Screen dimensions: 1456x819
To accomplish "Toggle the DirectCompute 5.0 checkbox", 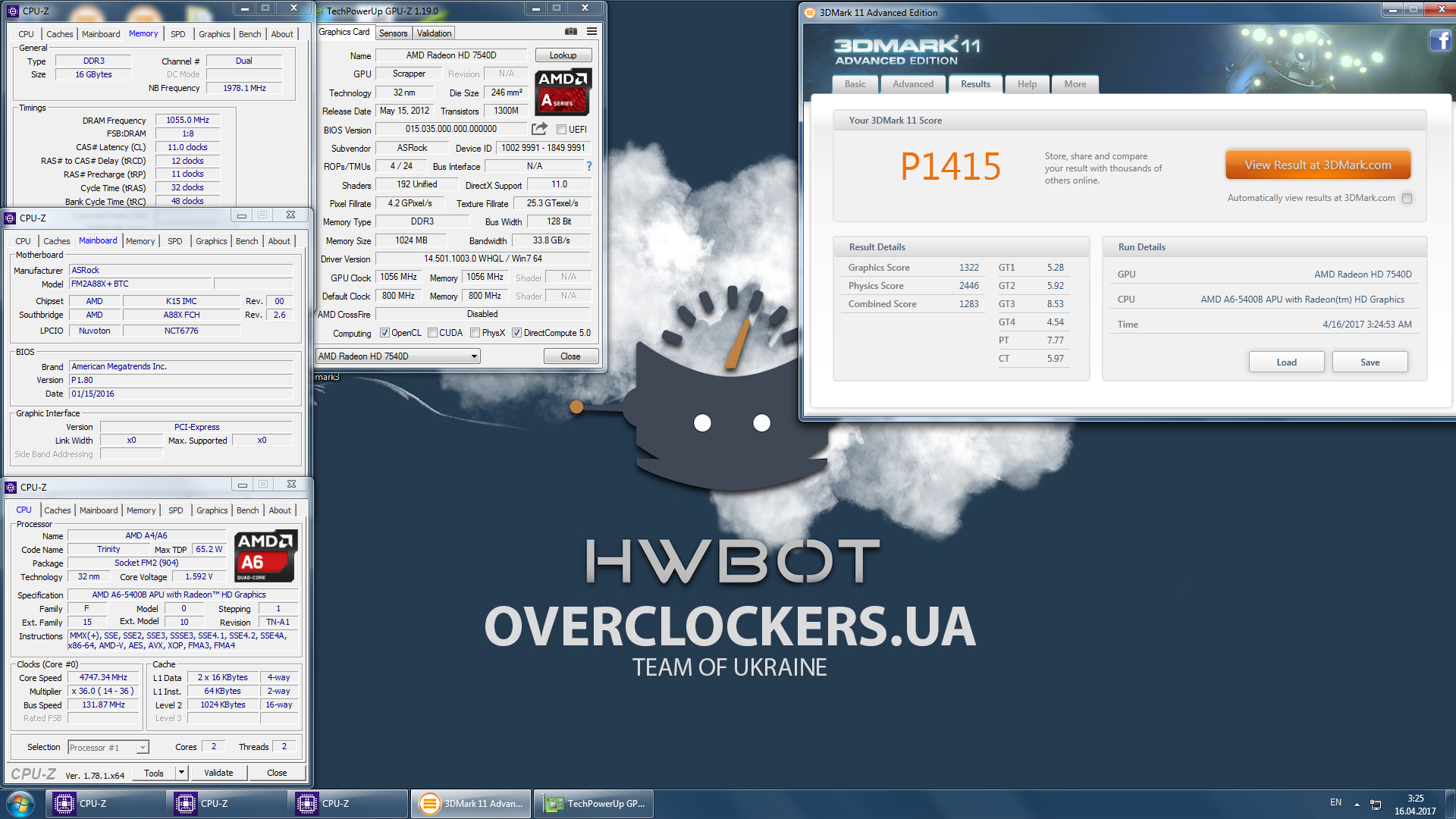I will 516,333.
